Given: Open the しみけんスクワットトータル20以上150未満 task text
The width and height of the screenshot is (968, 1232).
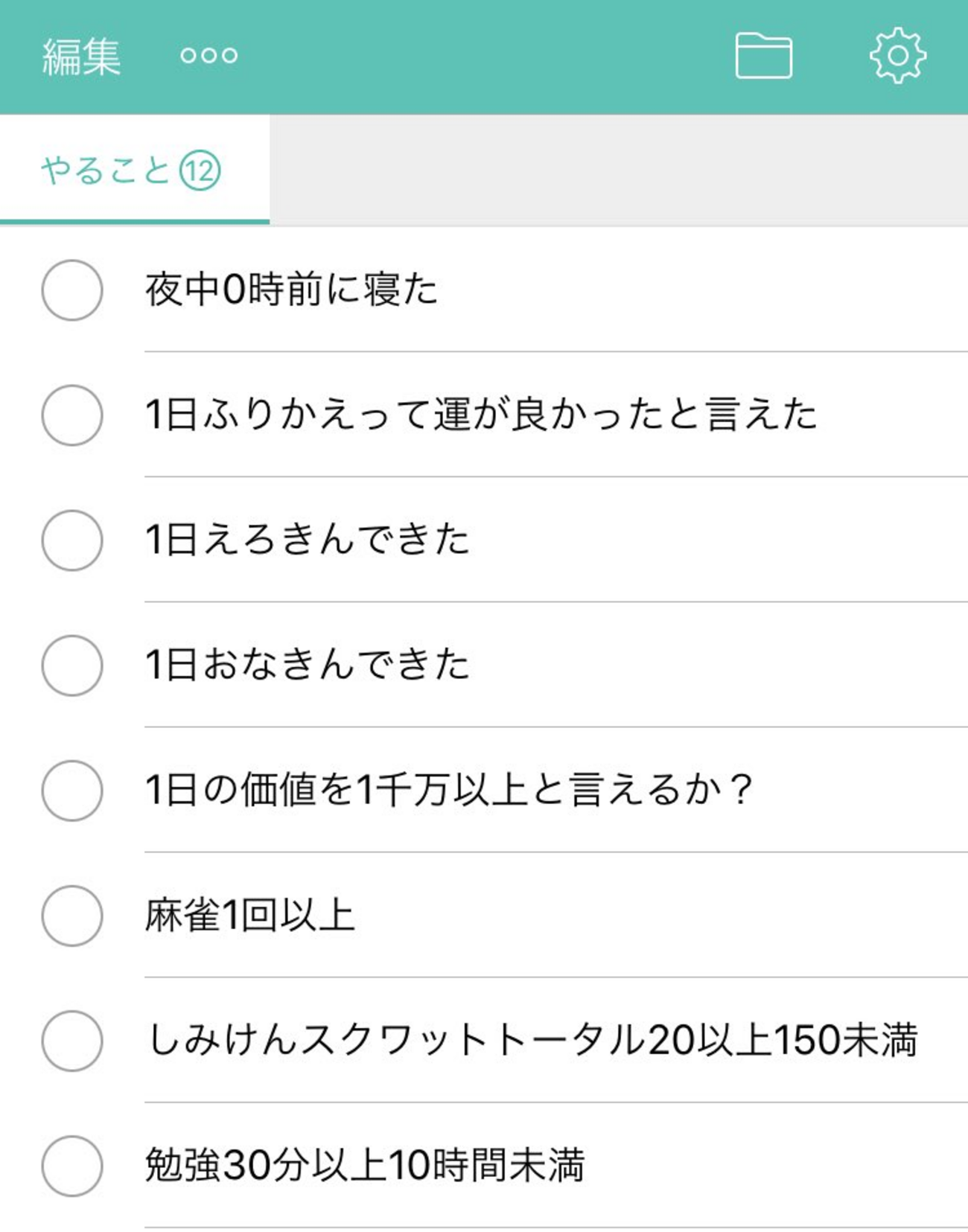Looking at the screenshot, I should click(532, 1041).
